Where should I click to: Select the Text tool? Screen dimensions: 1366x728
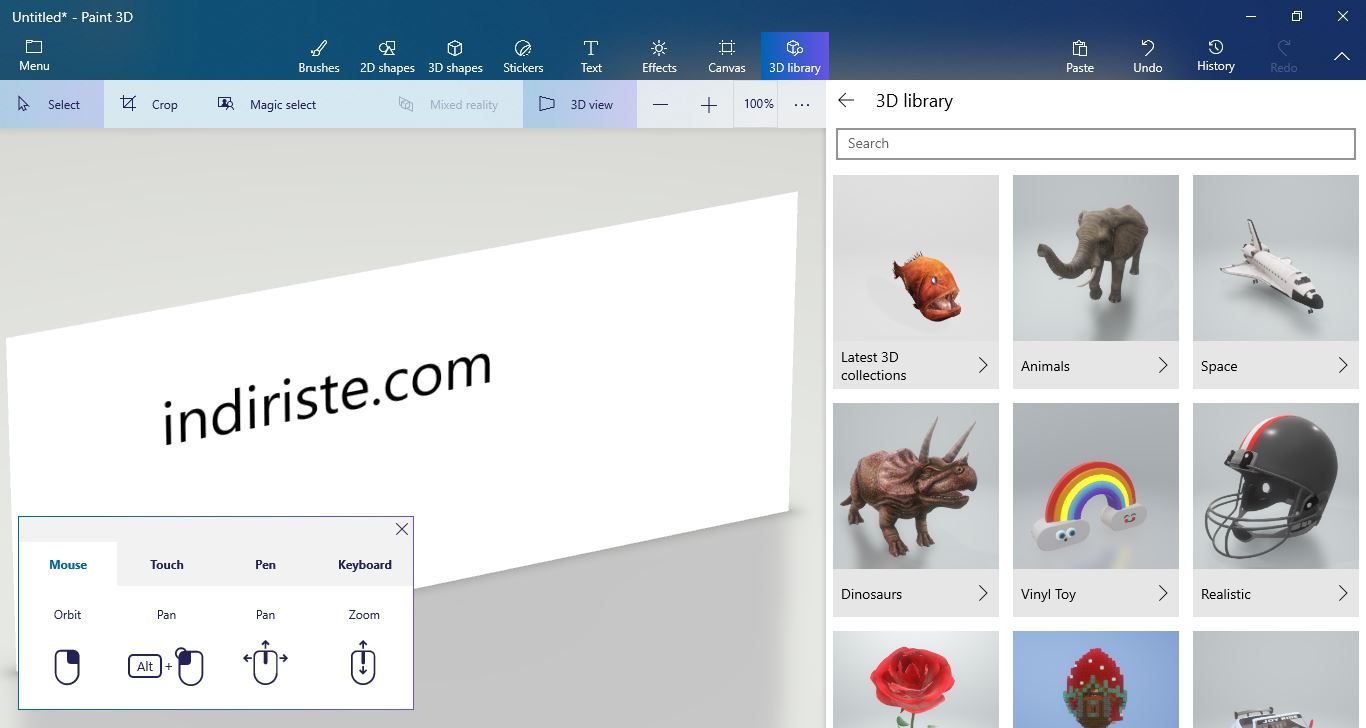tap(591, 56)
